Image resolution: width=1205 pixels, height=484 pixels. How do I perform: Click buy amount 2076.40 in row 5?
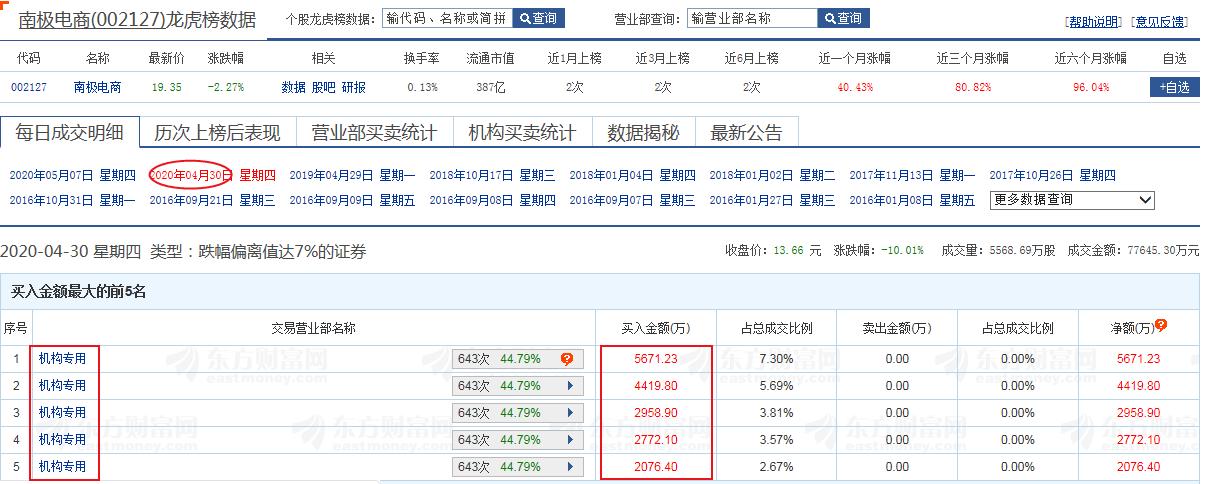pos(656,466)
